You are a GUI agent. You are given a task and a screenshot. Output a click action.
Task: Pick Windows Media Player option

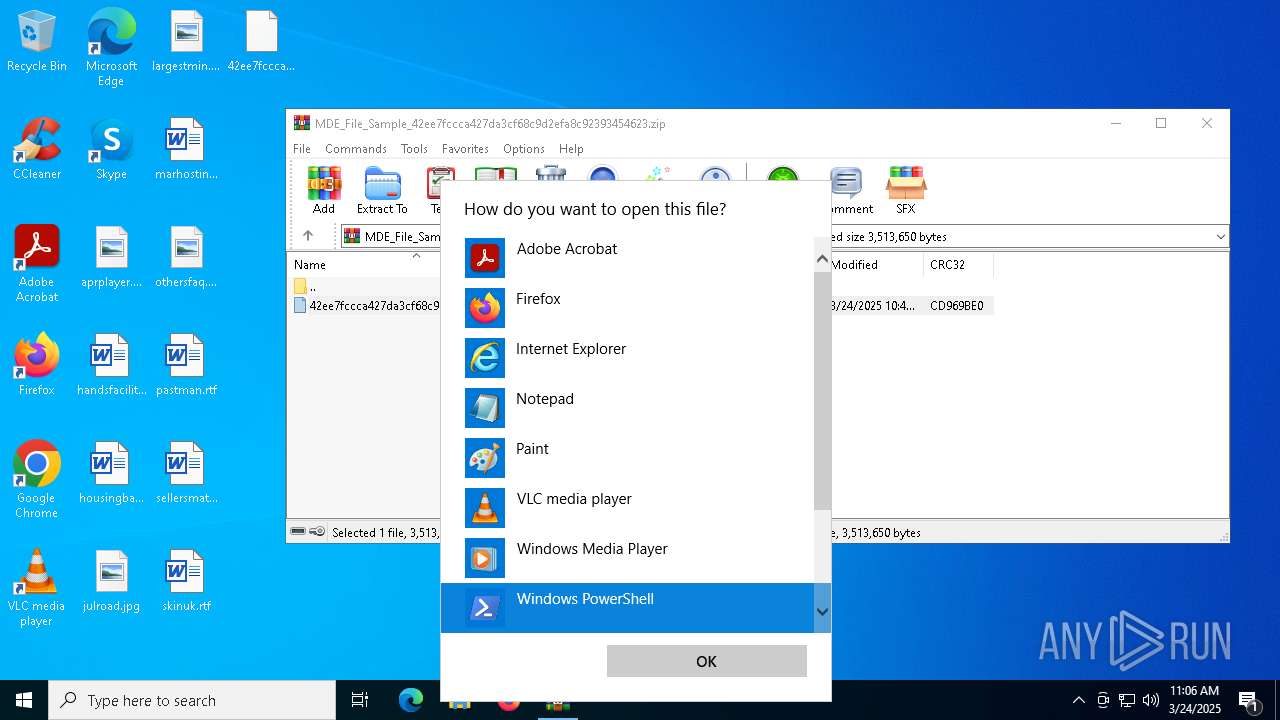pos(627,558)
